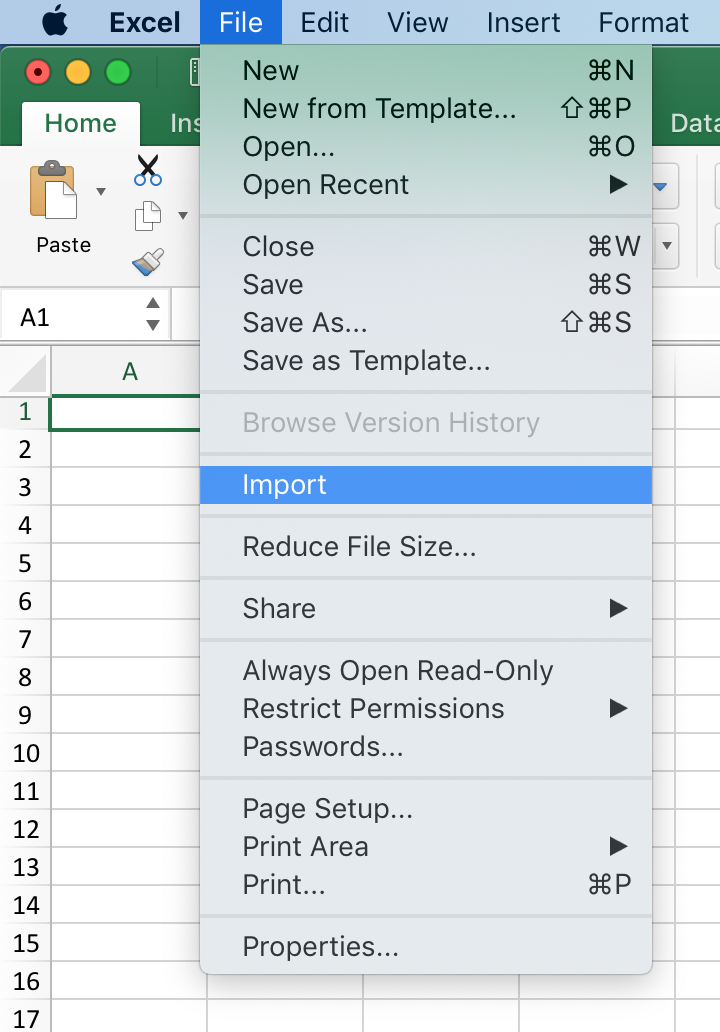Select the Format Painter brush icon
Screen dimensions: 720x1032
[148, 261]
